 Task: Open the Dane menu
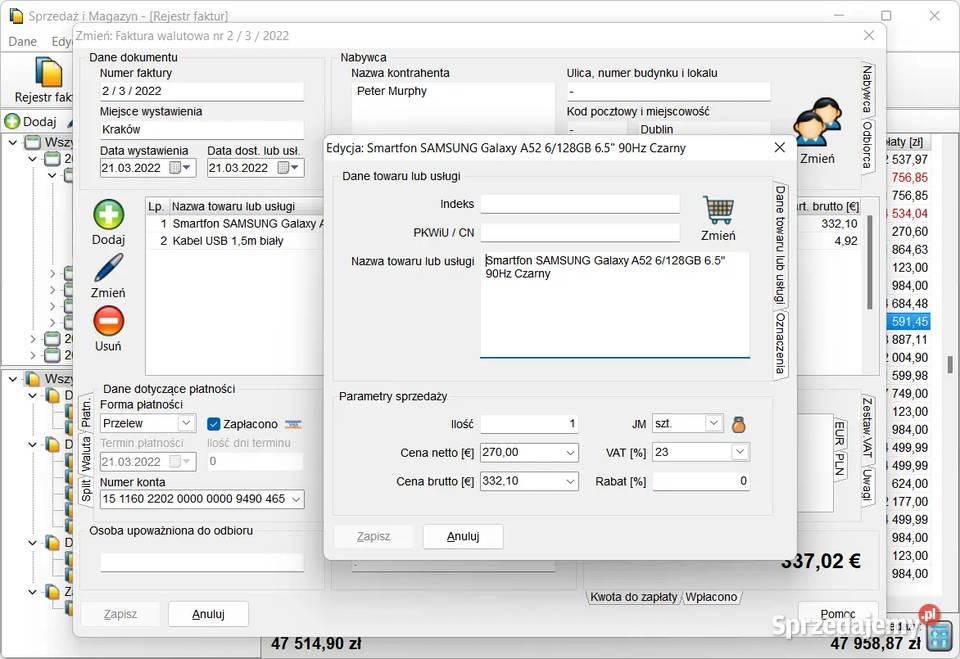22,42
